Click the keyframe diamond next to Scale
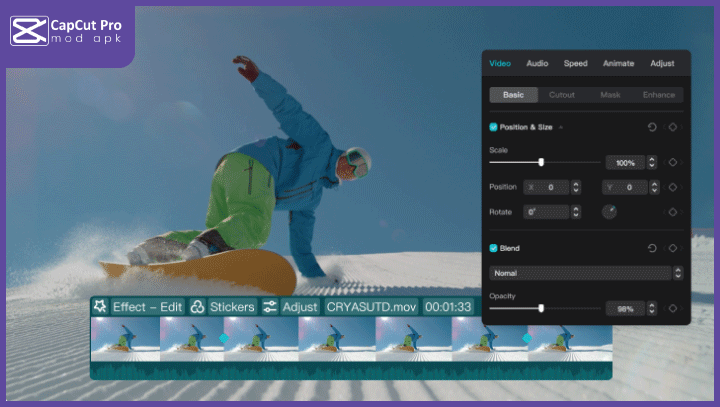The width and height of the screenshot is (720, 407). [673, 162]
